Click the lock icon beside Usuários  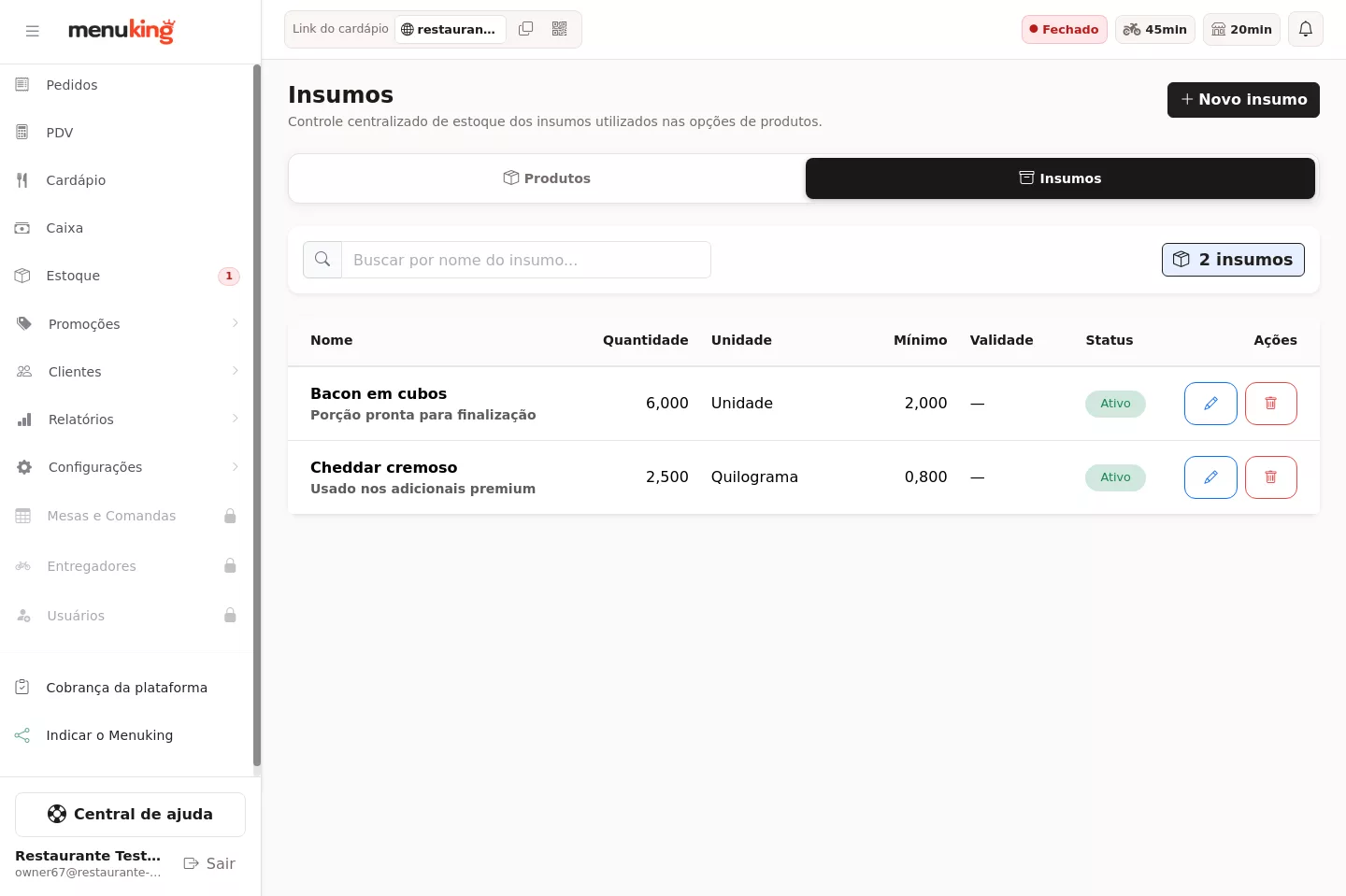click(230, 615)
